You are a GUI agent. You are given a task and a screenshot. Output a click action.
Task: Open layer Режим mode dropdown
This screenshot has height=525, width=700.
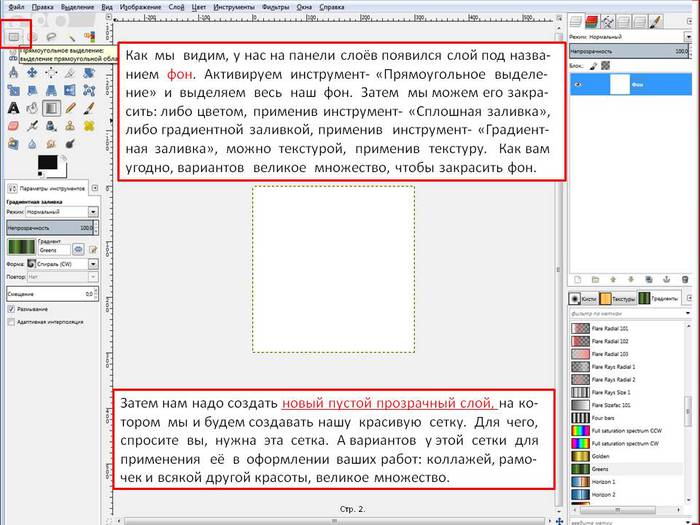coord(688,37)
